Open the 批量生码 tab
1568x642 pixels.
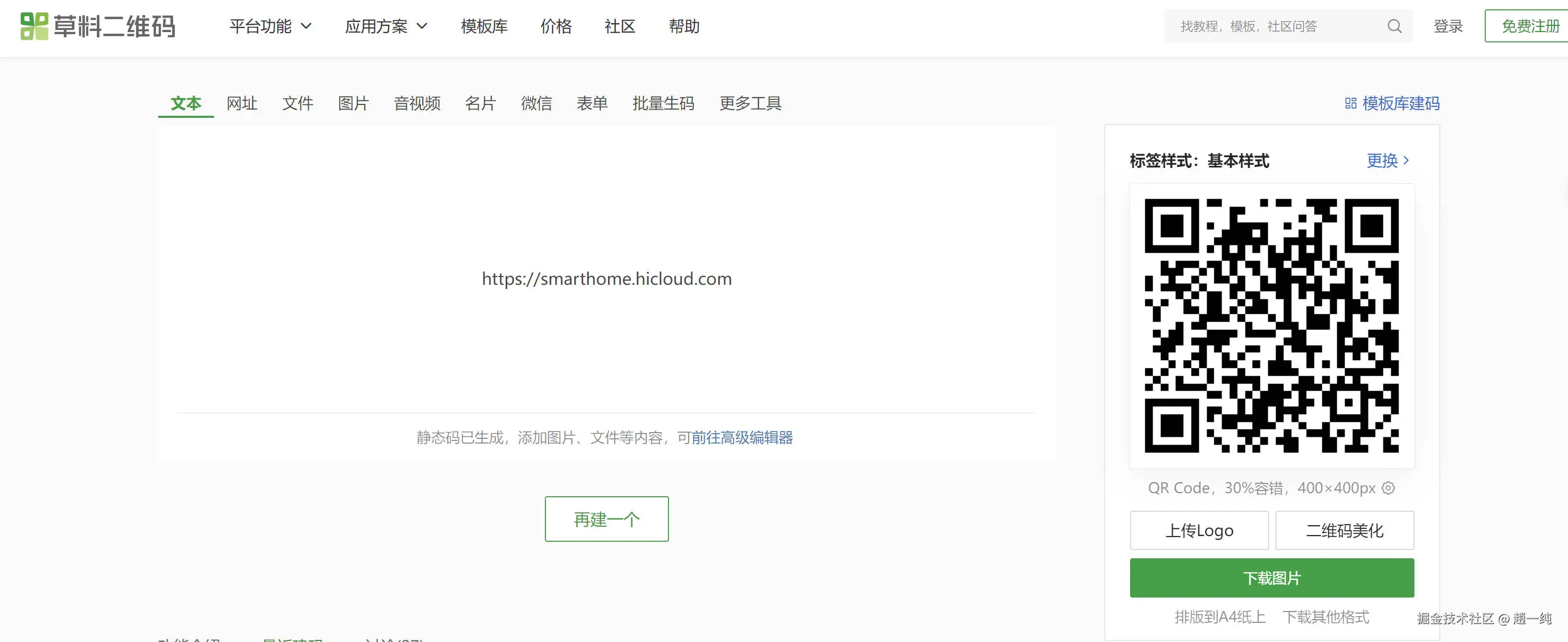(x=663, y=103)
